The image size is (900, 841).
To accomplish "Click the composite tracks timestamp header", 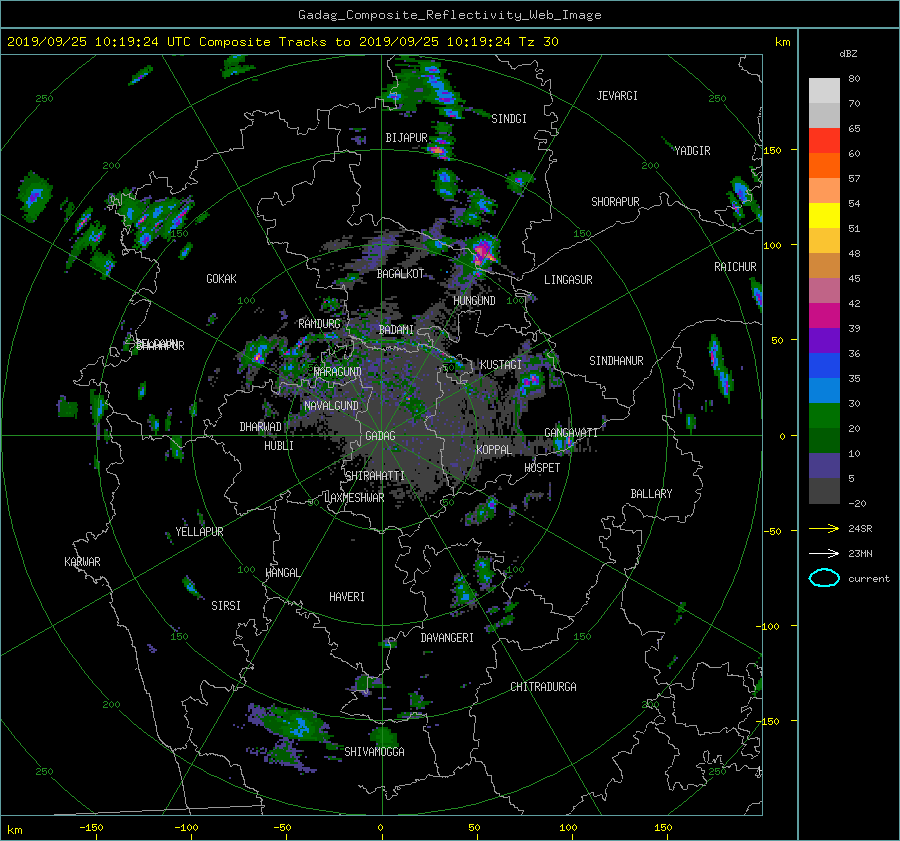I will 283,42.
